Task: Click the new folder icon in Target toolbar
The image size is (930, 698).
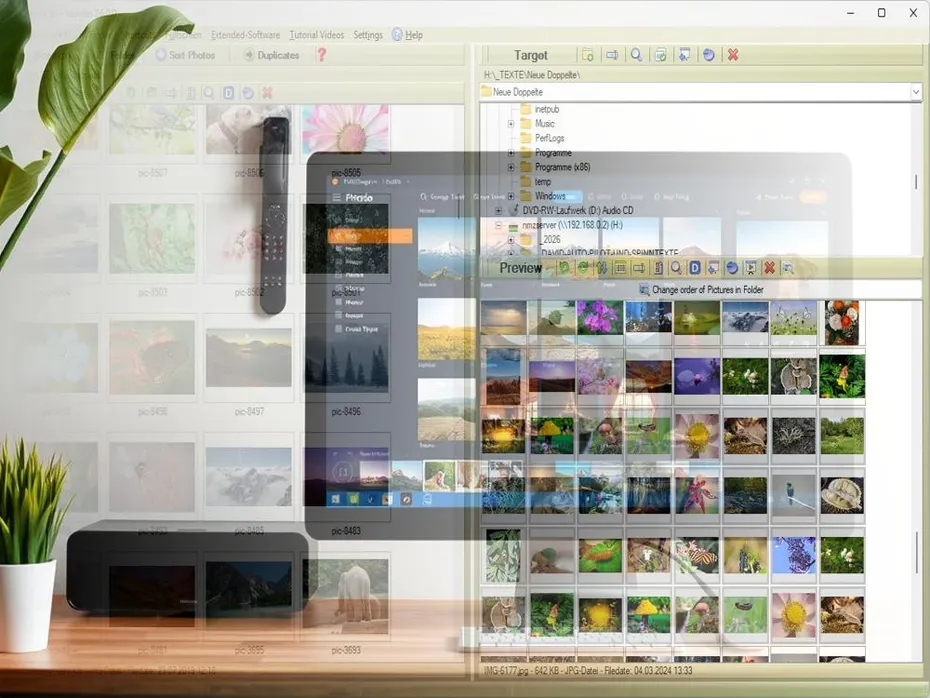Action: point(589,55)
